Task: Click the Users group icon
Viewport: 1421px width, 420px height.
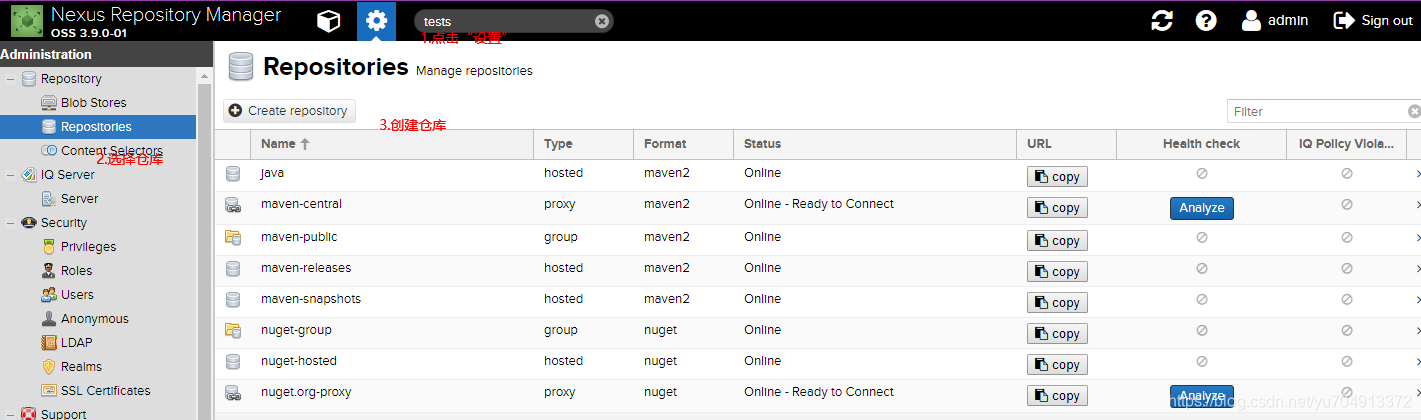Action: [x=49, y=295]
